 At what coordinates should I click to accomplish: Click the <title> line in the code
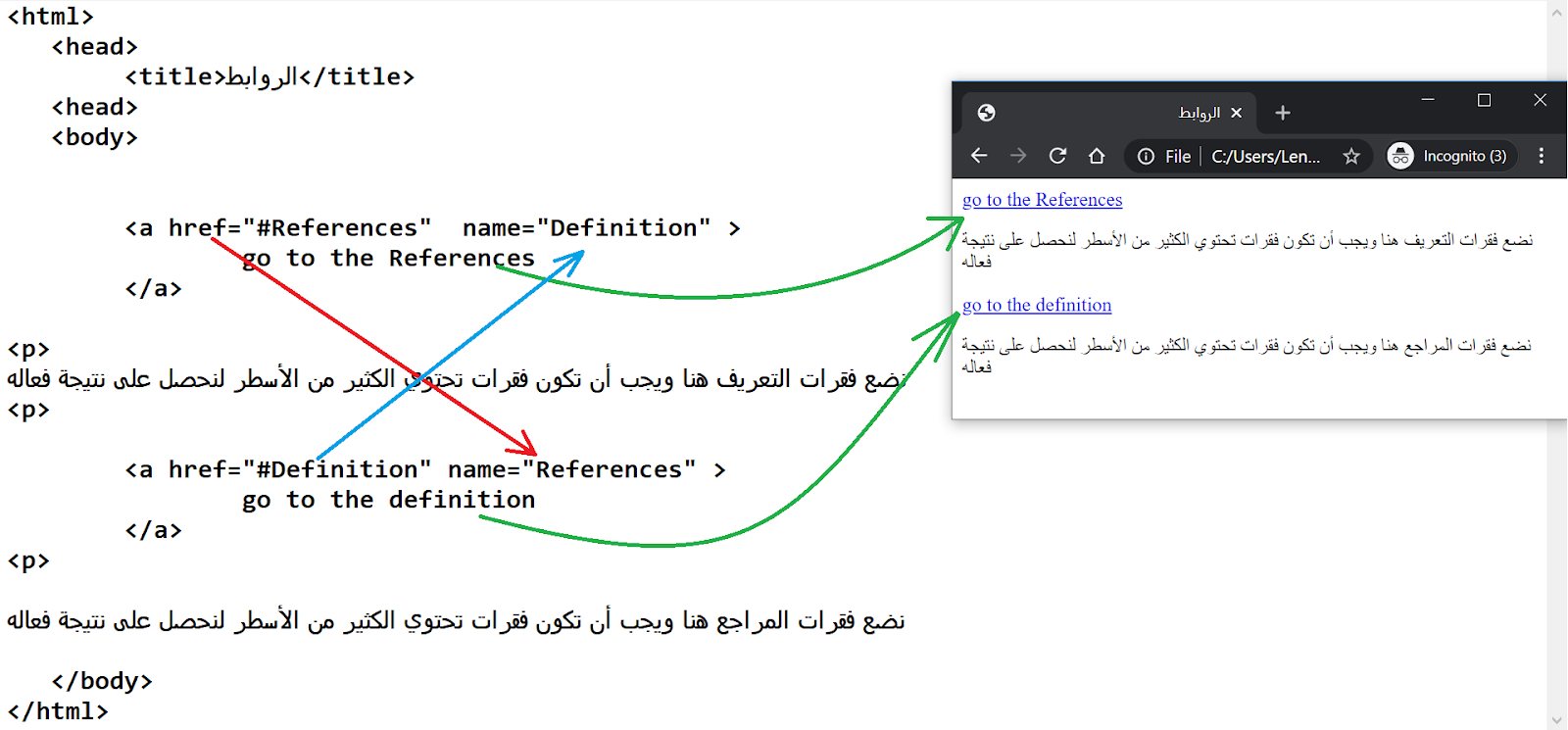[x=269, y=76]
